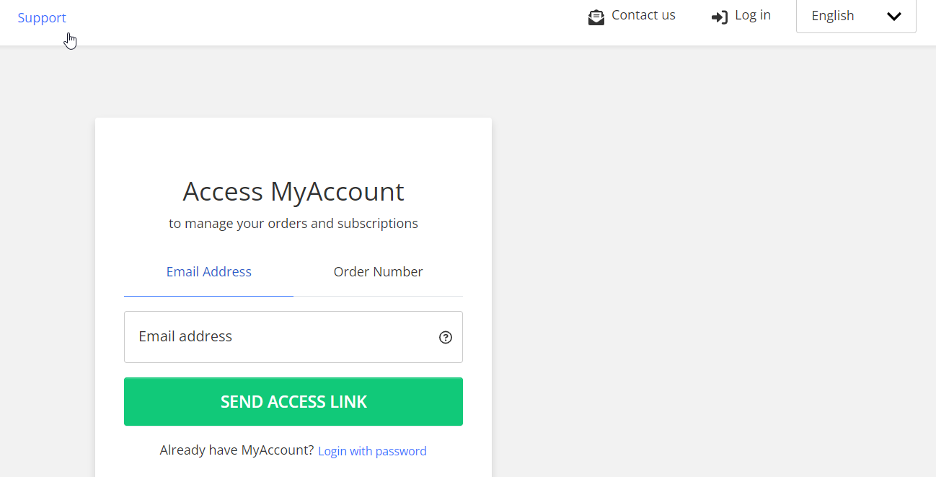Click the Log in arrow icon
The width and height of the screenshot is (936, 478).
(x=719, y=17)
